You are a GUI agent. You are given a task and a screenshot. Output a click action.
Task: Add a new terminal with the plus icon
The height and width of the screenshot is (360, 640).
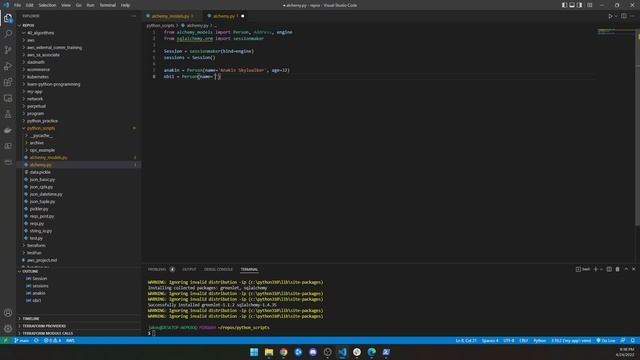[x=596, y=269]
